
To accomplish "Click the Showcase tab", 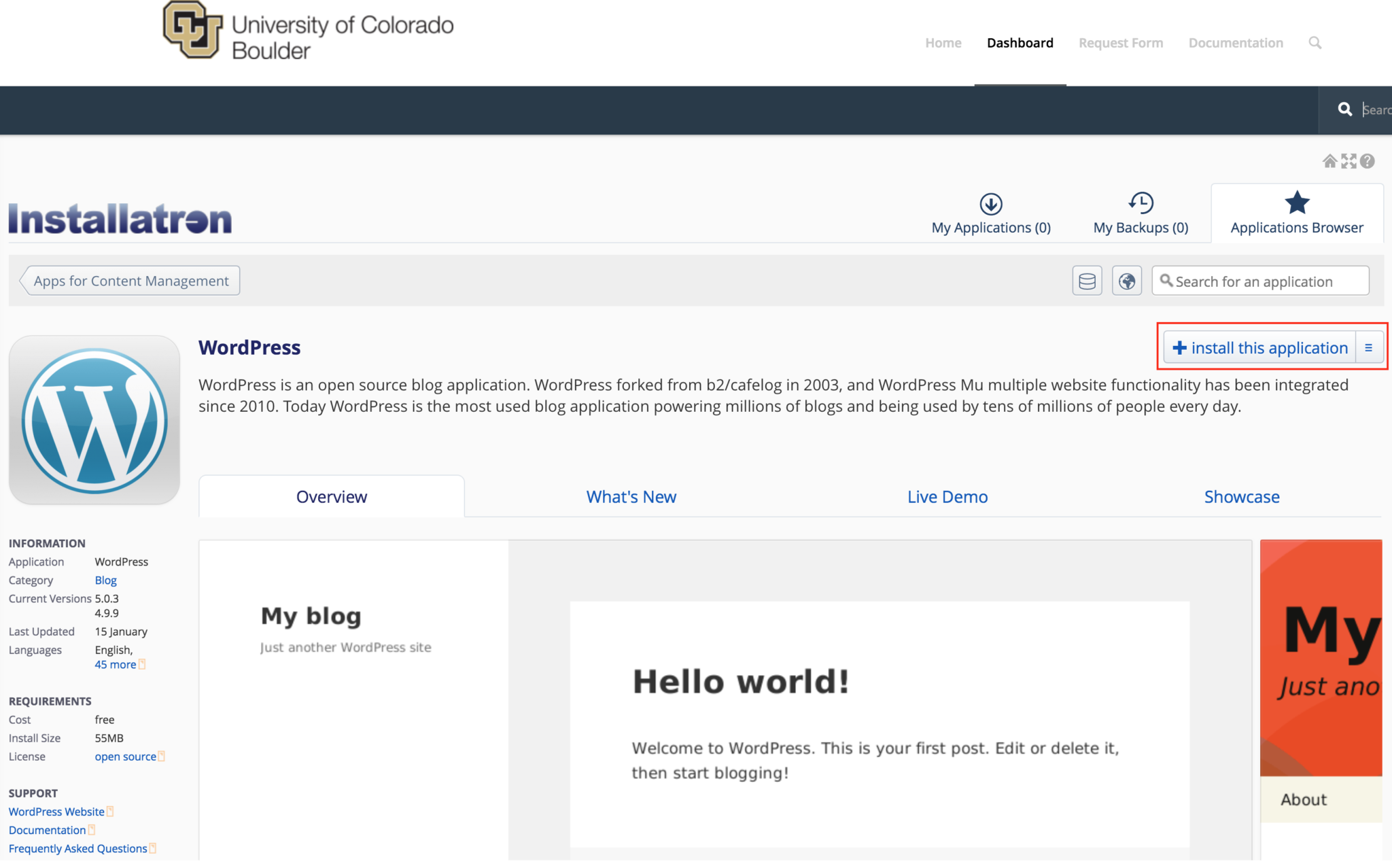I will [1241, 496].
